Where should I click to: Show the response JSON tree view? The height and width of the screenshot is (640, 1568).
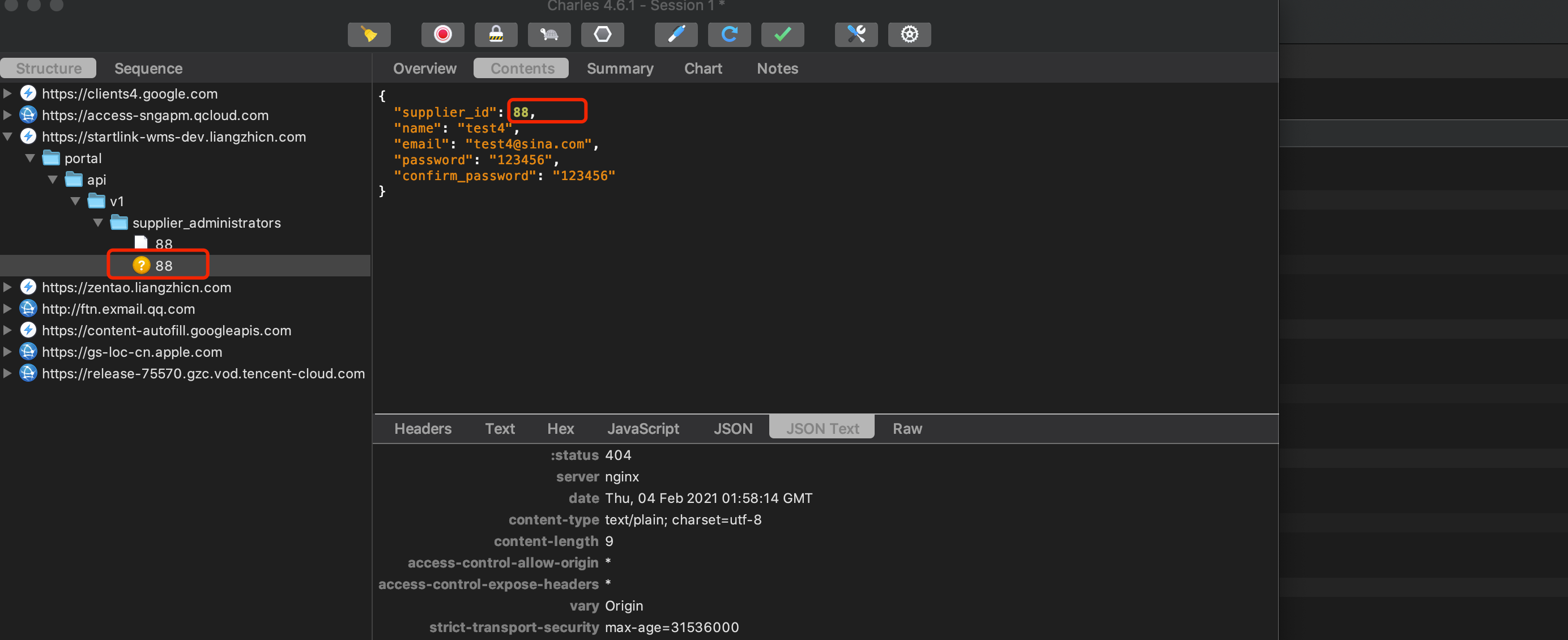click(x=733, y=428)
